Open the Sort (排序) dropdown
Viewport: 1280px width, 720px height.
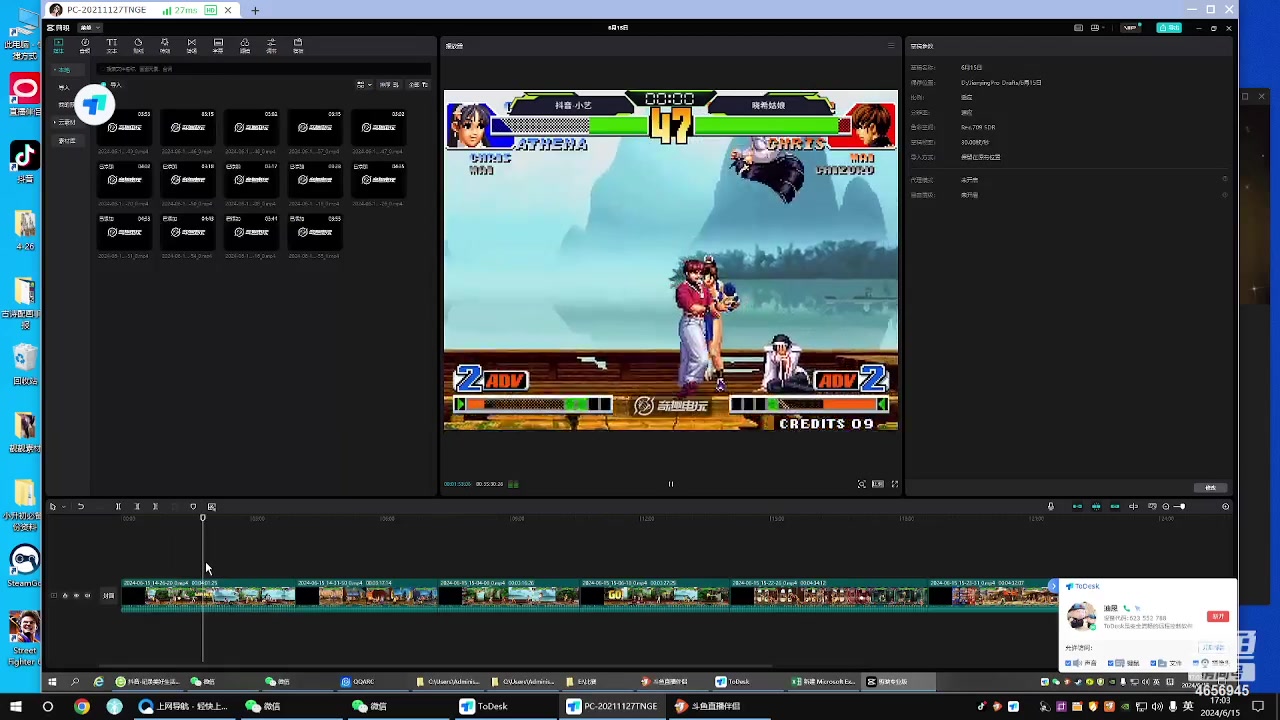389,85
